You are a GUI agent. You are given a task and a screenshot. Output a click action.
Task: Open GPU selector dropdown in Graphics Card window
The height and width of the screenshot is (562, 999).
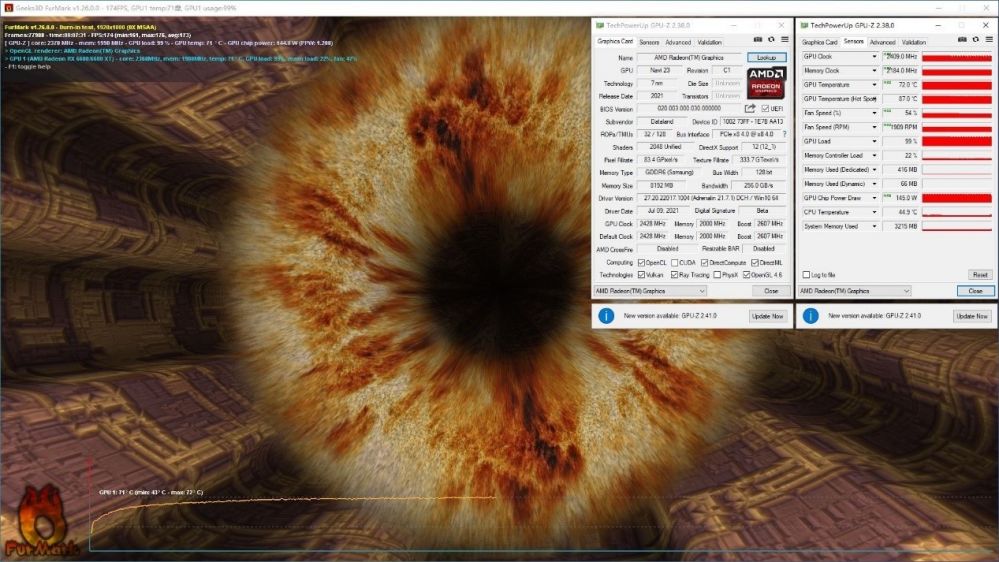coord(650,291)
